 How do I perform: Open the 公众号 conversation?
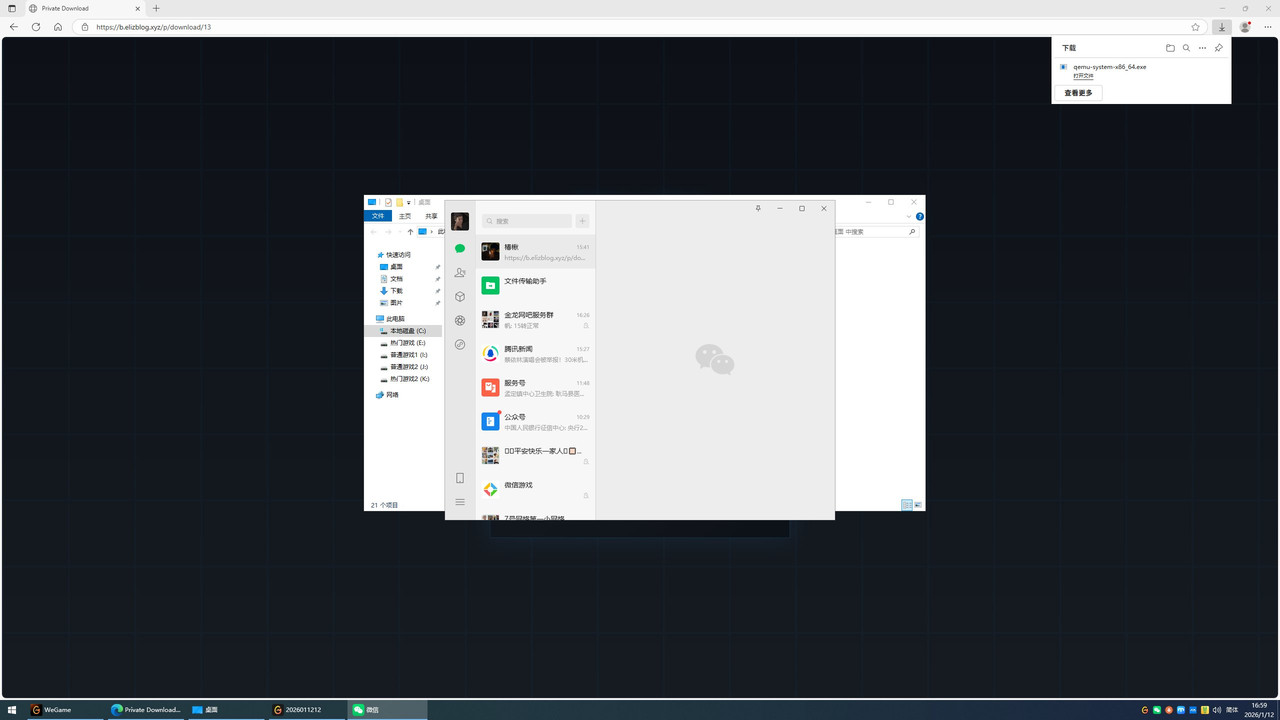pyautogui.click(x=536, y=421)
